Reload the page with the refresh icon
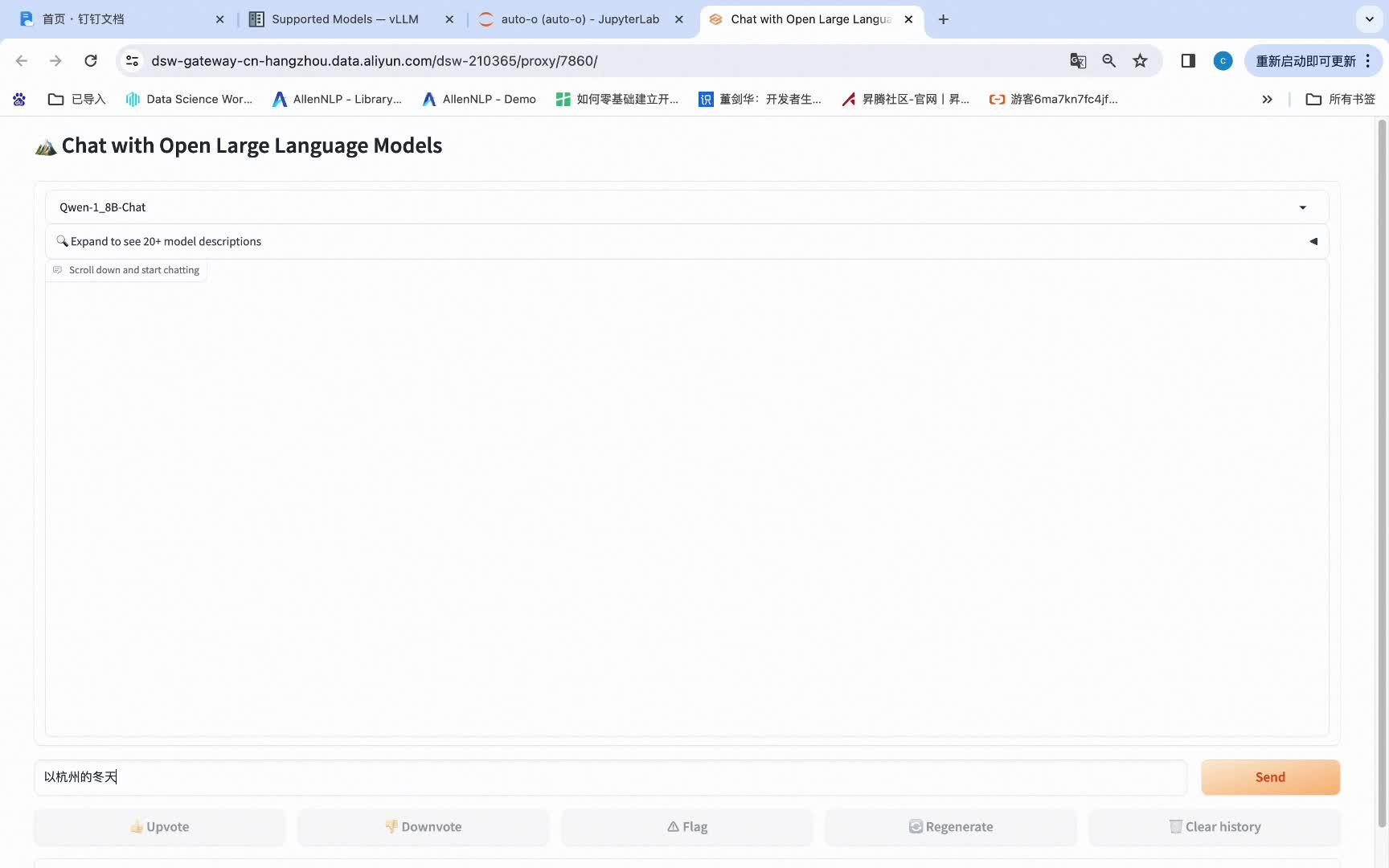 click(x=91, y=60)
